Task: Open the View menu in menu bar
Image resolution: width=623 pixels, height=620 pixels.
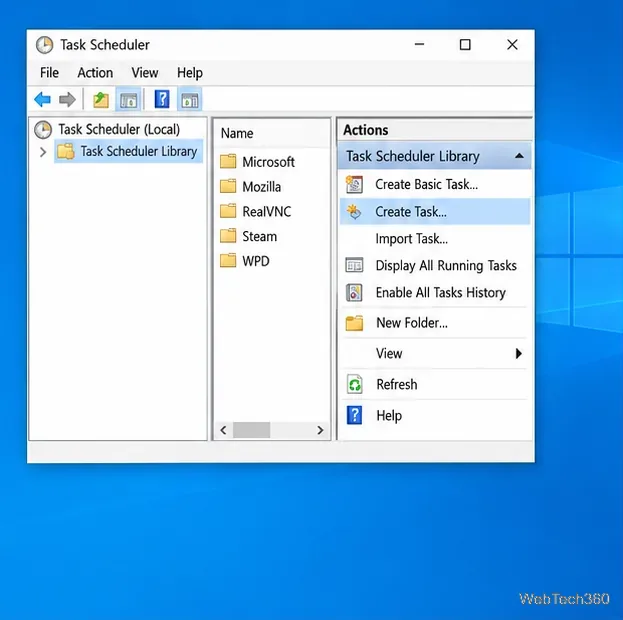Action: tap(145, 73)
